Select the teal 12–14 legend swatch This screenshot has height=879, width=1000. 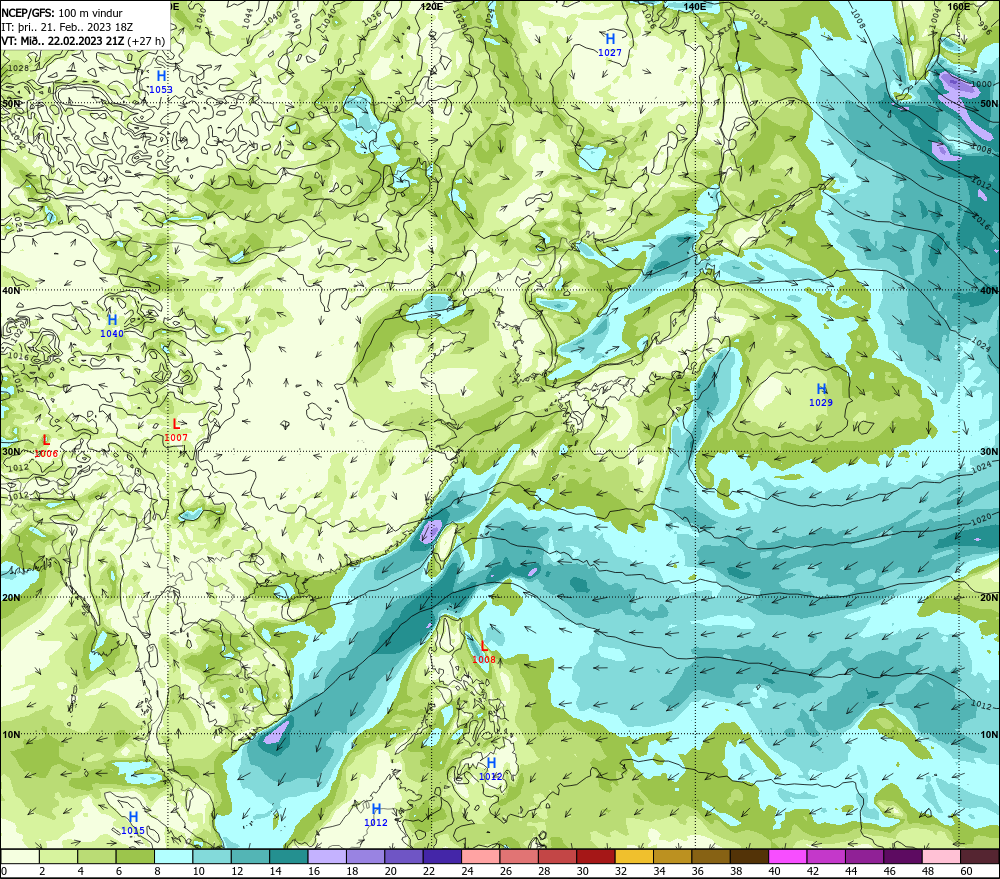point(250,857)
